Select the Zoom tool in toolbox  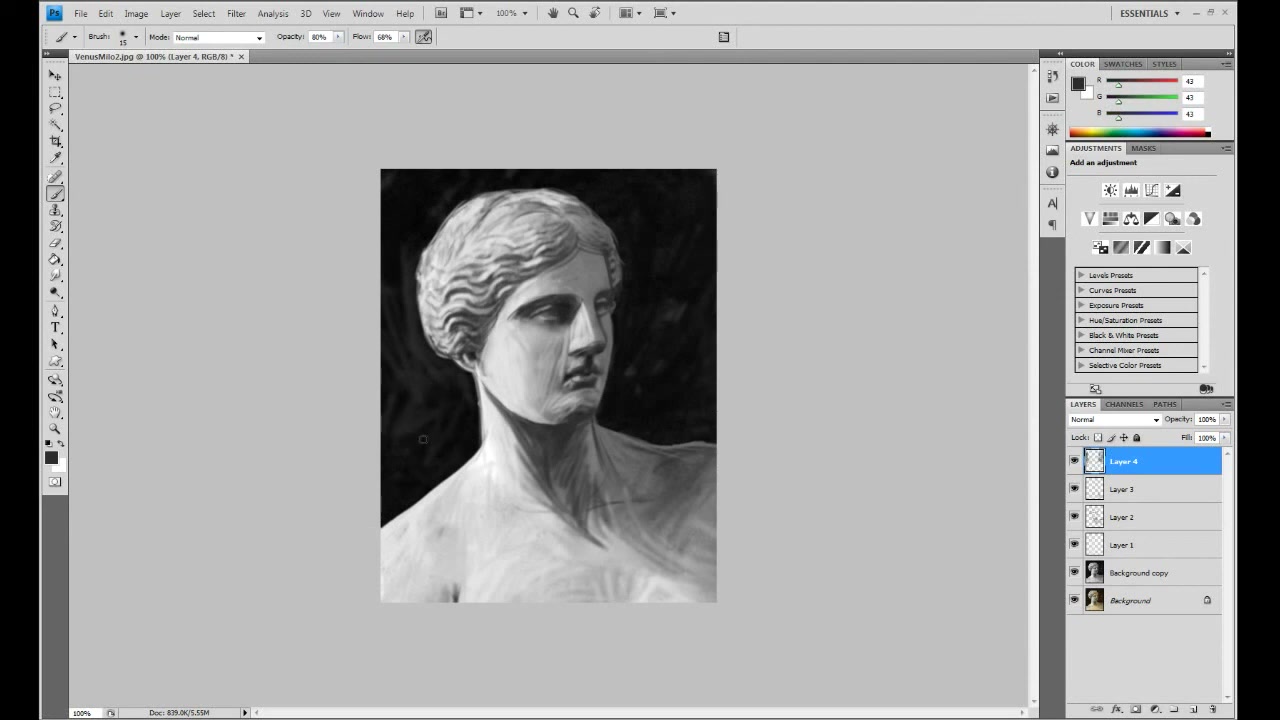click(x=55, y=428)
